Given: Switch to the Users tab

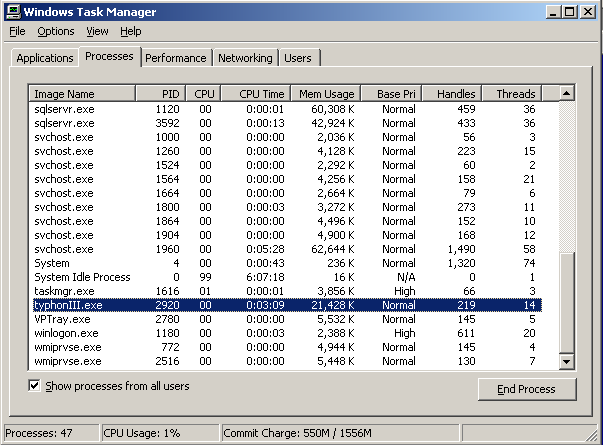Looking at the screenshot, I should 297,58.
